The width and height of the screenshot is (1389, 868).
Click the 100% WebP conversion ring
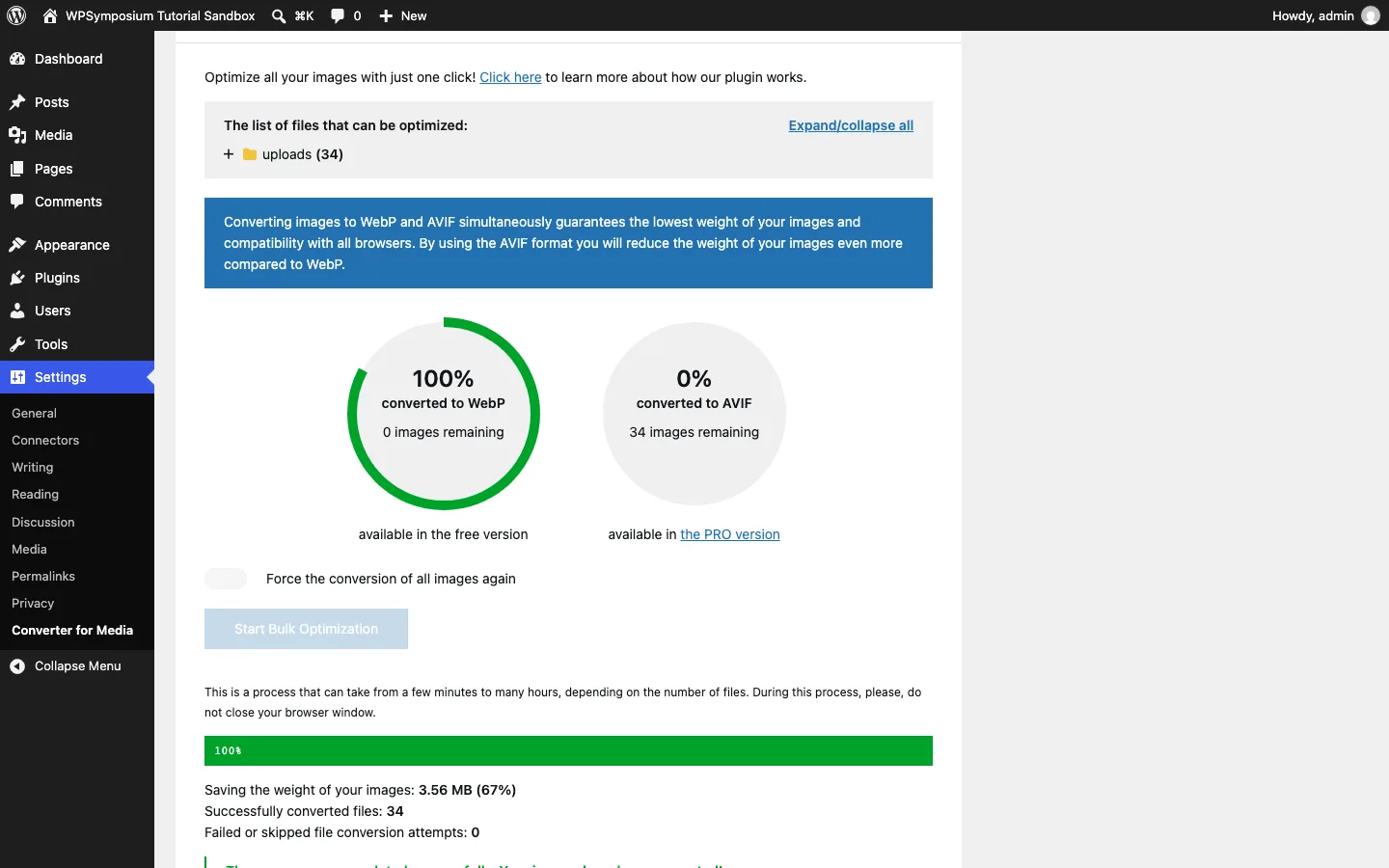(444, 414)
